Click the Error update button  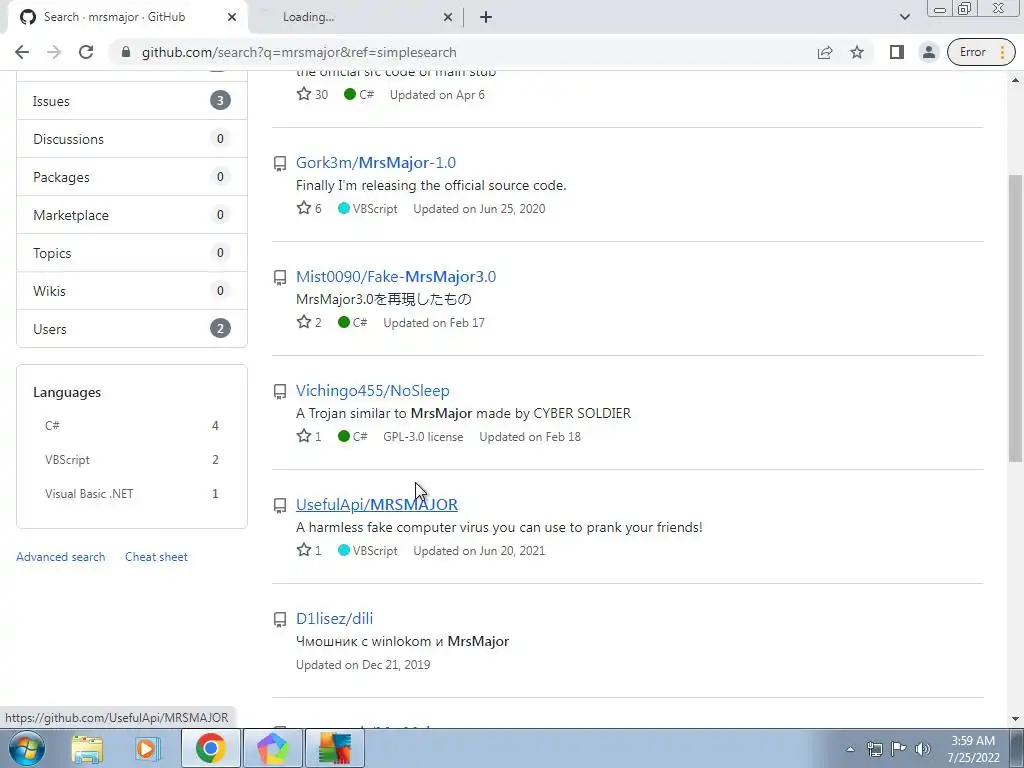[x=981, y=52]
